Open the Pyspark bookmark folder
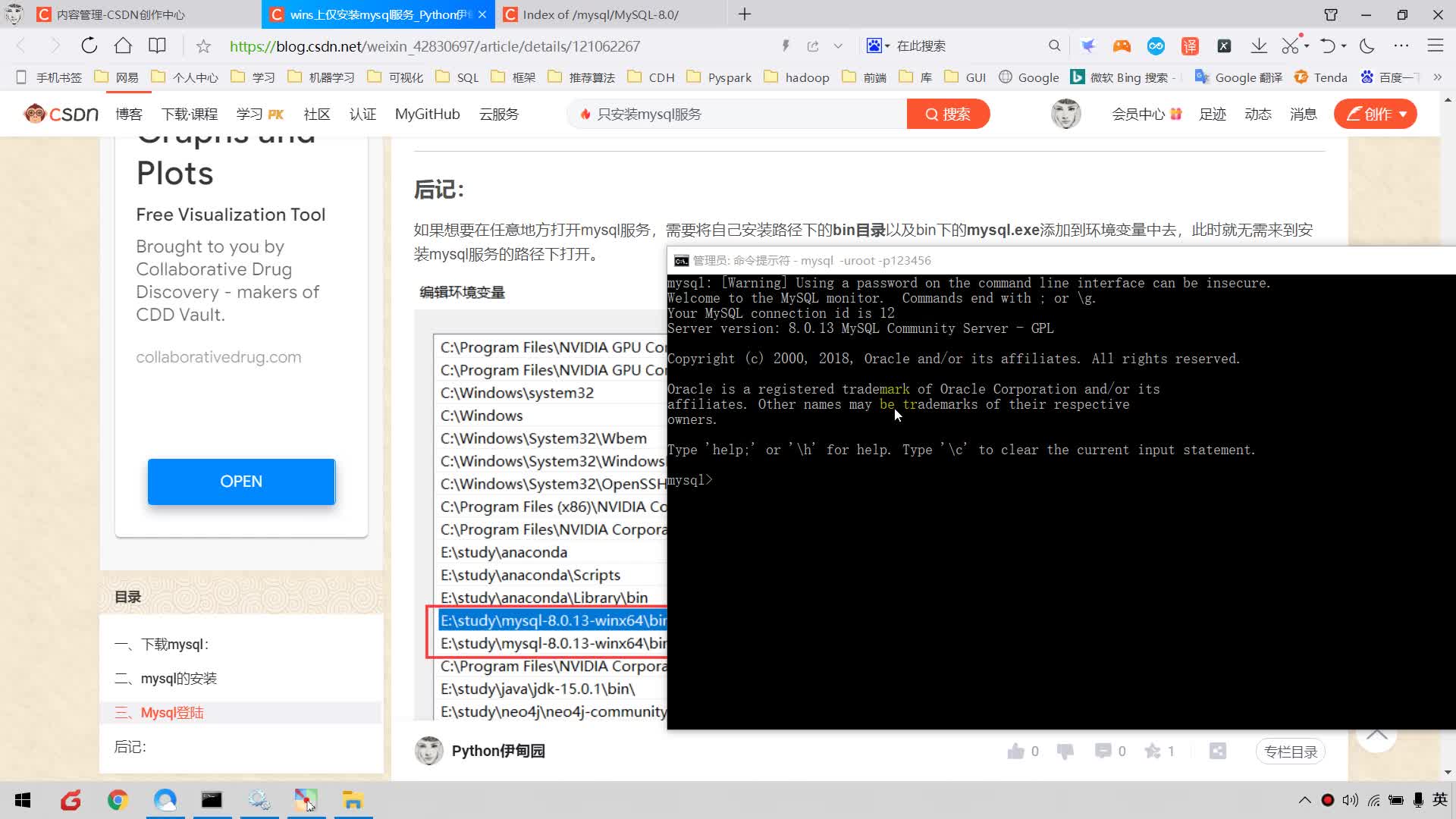Viewport: 1456px width, 819px height. click(x=719, y=77)
